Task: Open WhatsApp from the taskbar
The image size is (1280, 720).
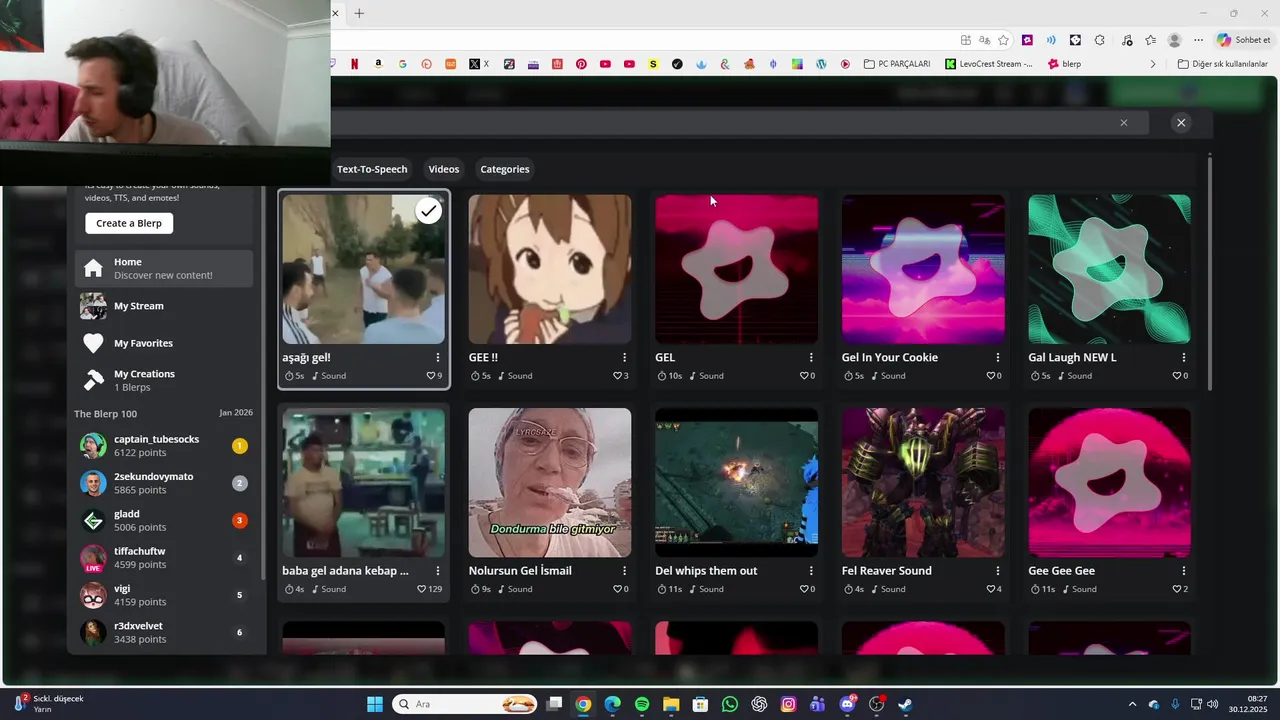Action: coord(730,704)
